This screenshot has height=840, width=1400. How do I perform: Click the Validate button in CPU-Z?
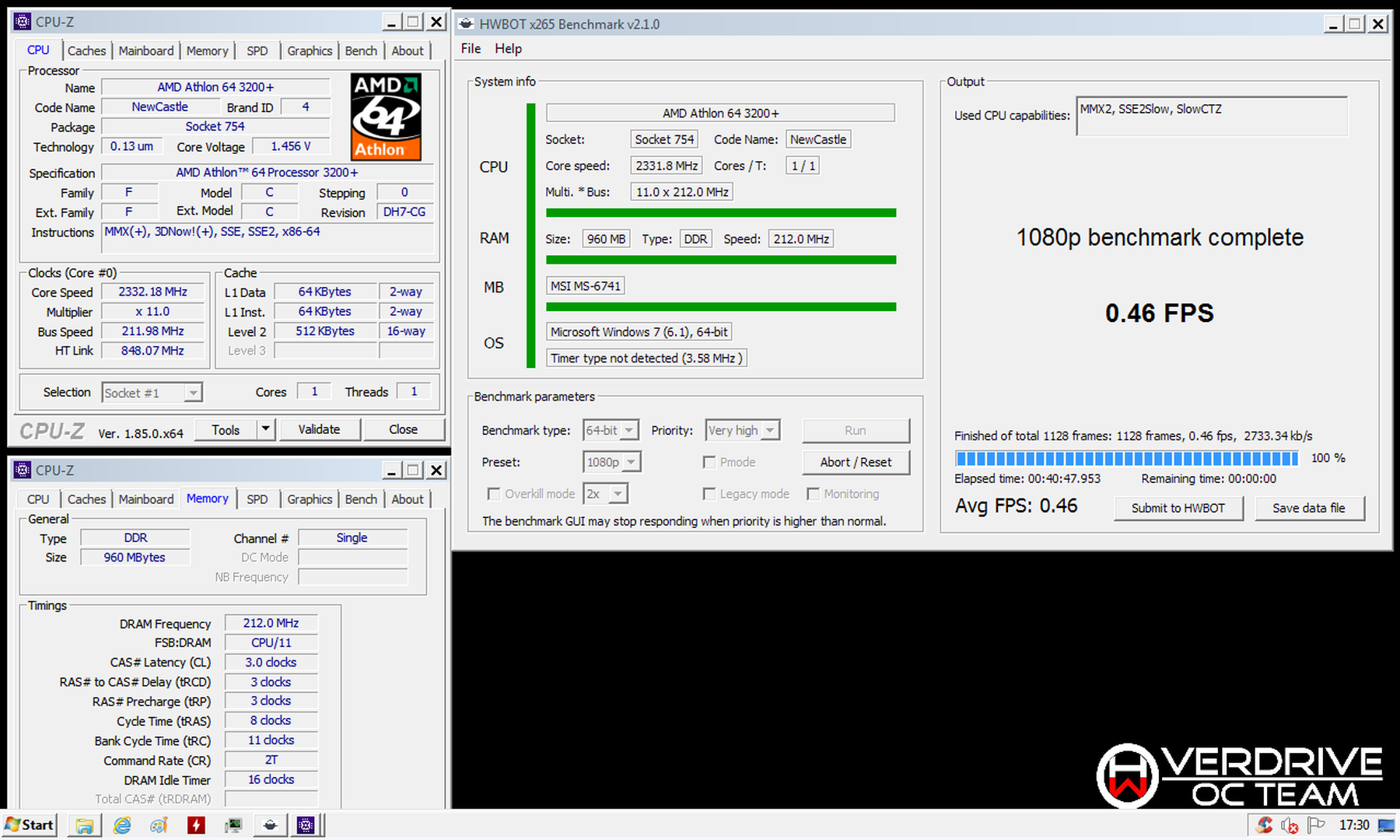(320, 429)
